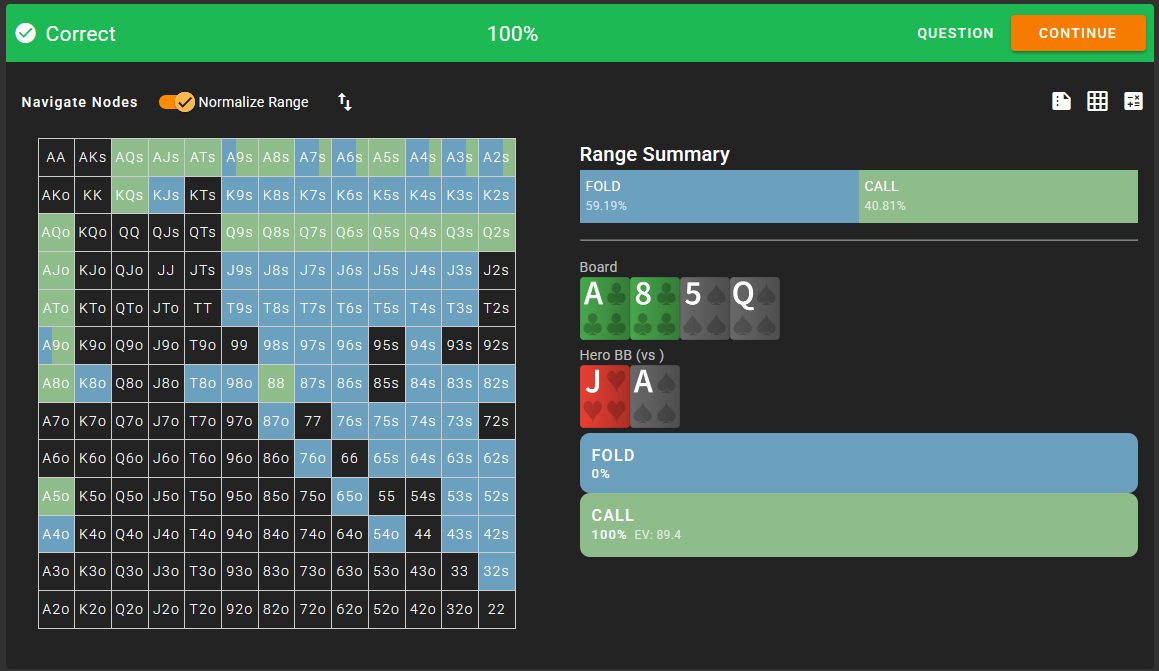Viewport: 1159px width, 671px height.
Task: Select the FOLD 0% action bar
Action: 858,463
